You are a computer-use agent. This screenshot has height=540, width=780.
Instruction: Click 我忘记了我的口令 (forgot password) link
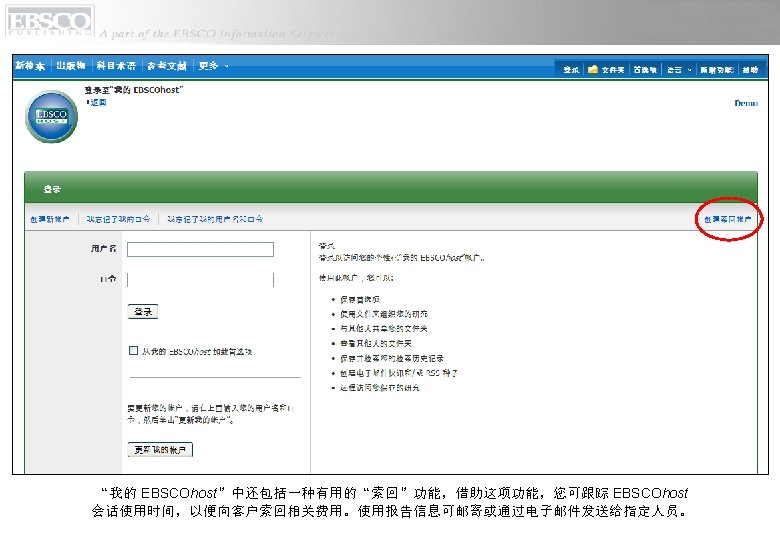[118, 219]
